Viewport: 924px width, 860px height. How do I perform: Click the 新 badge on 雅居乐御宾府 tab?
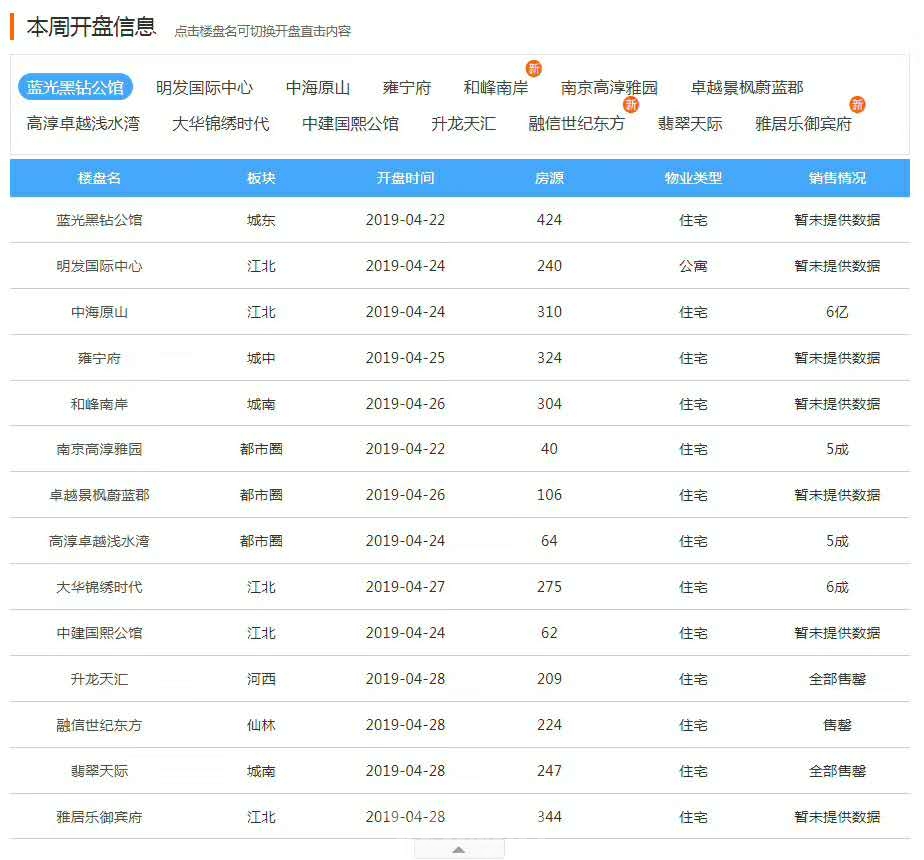[857, 104]
